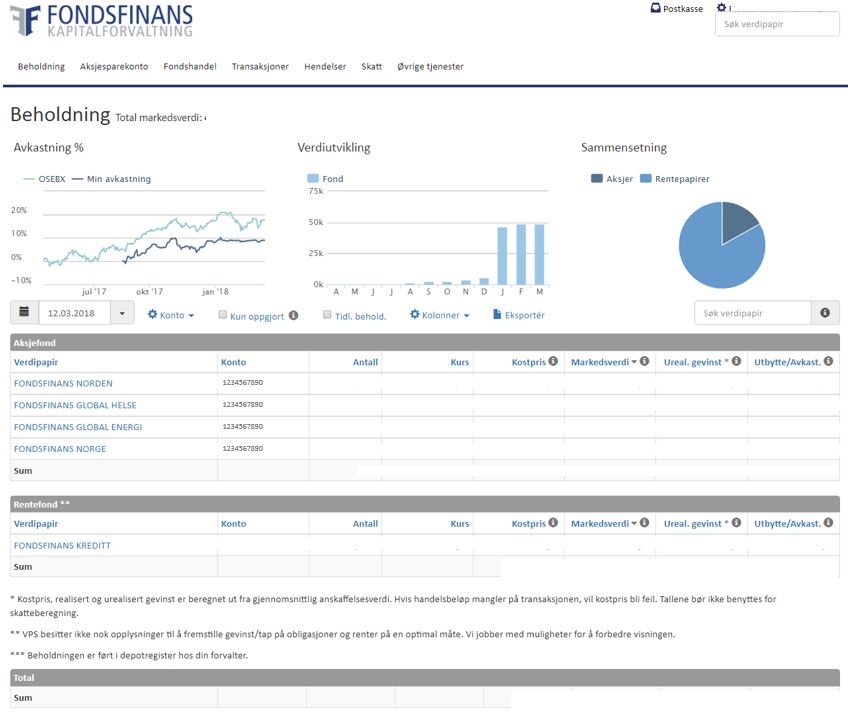Viewport: 850px width, 718px height.
Task: Expand the Konto dropdown
Action: [x=191, y=315]
